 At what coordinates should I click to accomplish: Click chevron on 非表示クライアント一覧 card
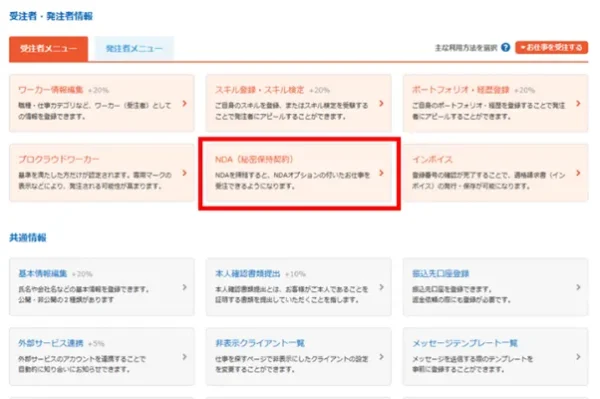381,357
